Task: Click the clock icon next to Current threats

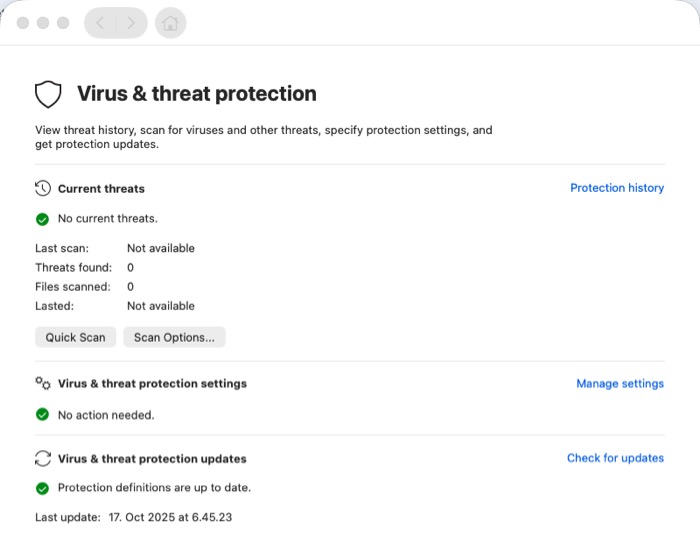Action: [x=43, y=188]
